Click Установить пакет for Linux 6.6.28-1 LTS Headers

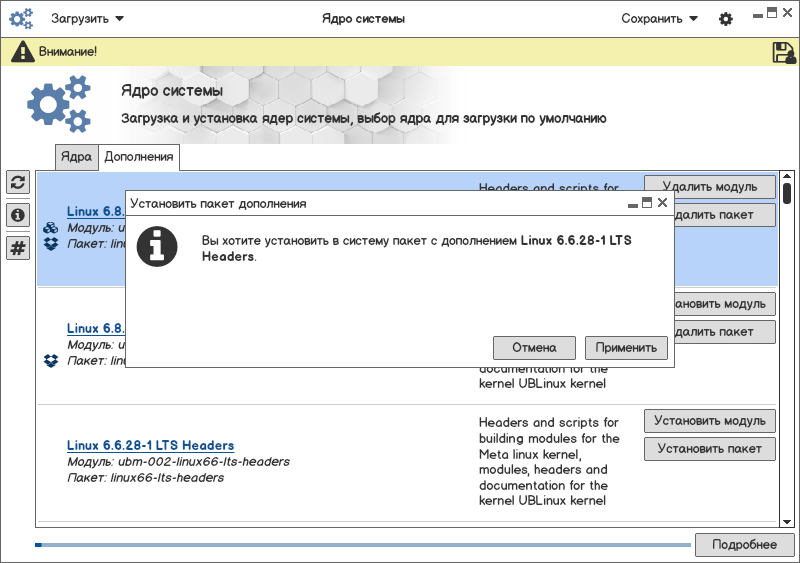click(x=709, y=449)
